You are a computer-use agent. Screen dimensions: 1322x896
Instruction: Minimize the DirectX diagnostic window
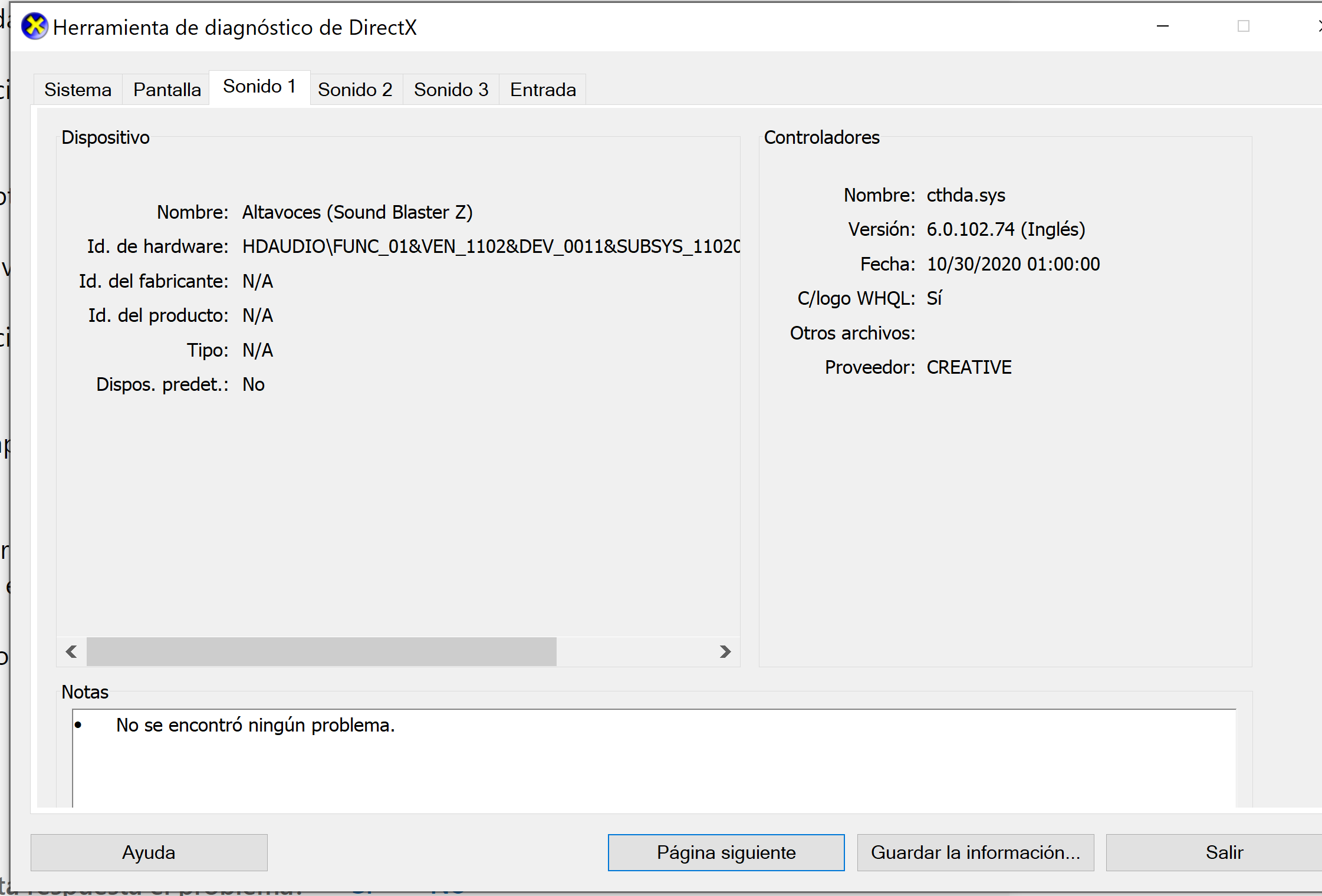click(x=1162, y=27)
